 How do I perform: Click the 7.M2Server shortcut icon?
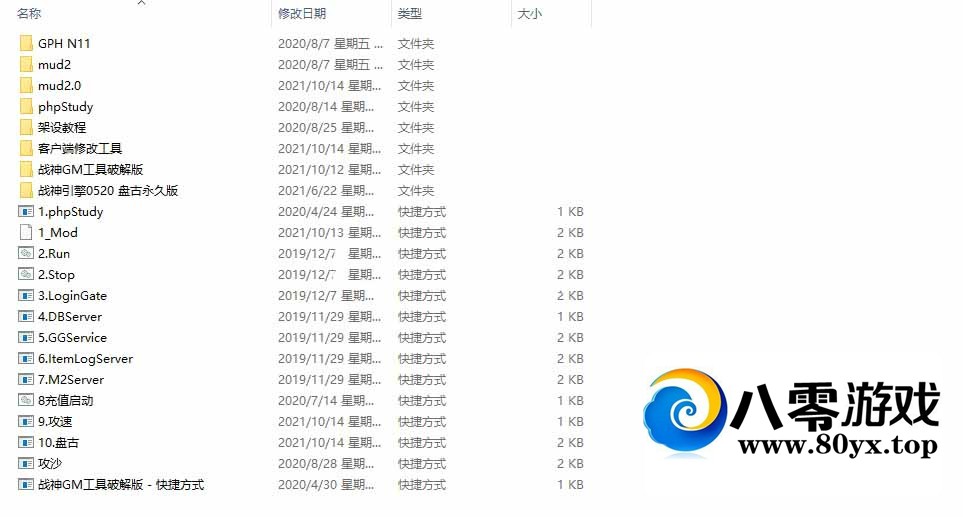26,379
